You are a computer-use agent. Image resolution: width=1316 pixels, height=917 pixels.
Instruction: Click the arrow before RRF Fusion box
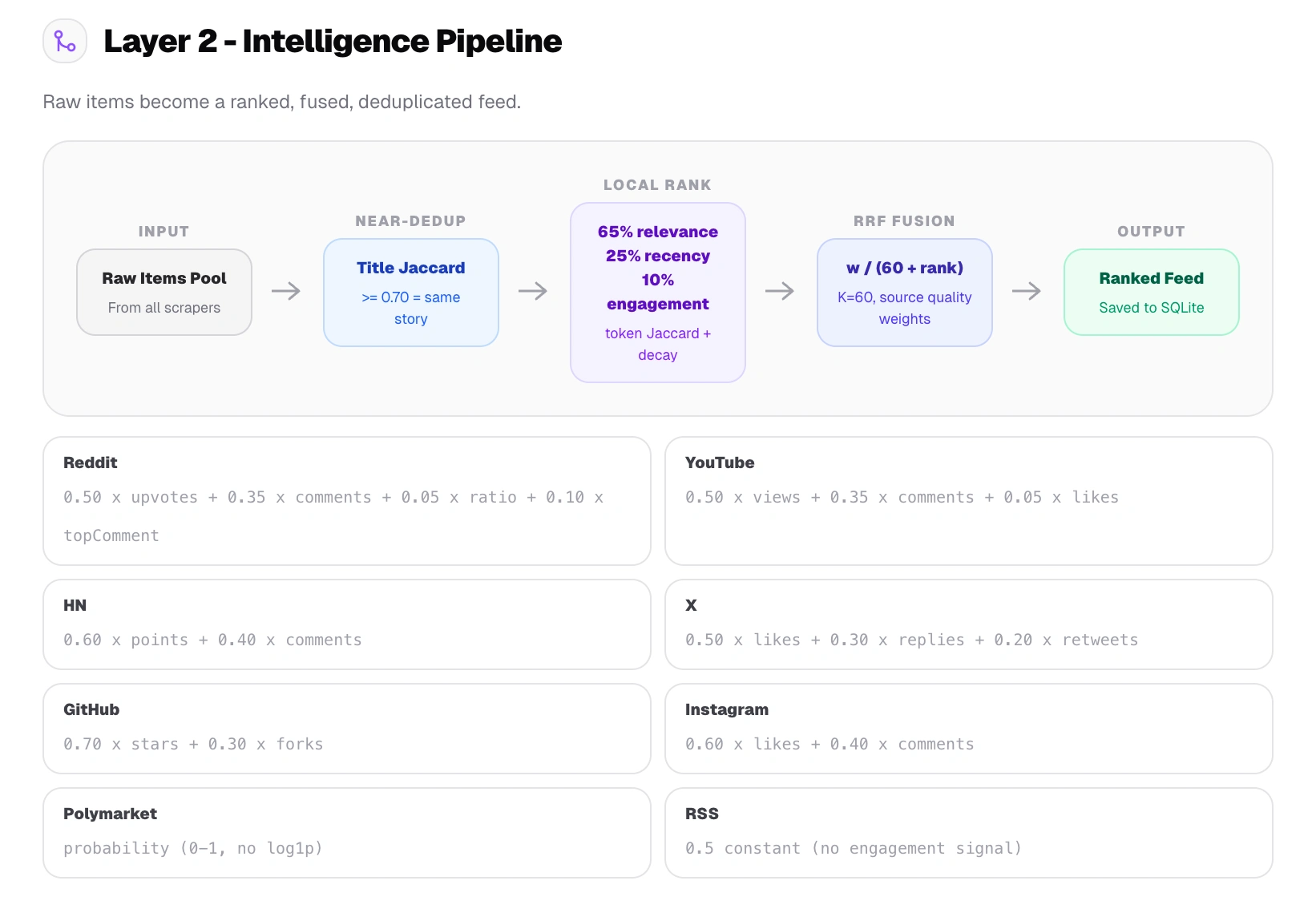tap(780, 291)
